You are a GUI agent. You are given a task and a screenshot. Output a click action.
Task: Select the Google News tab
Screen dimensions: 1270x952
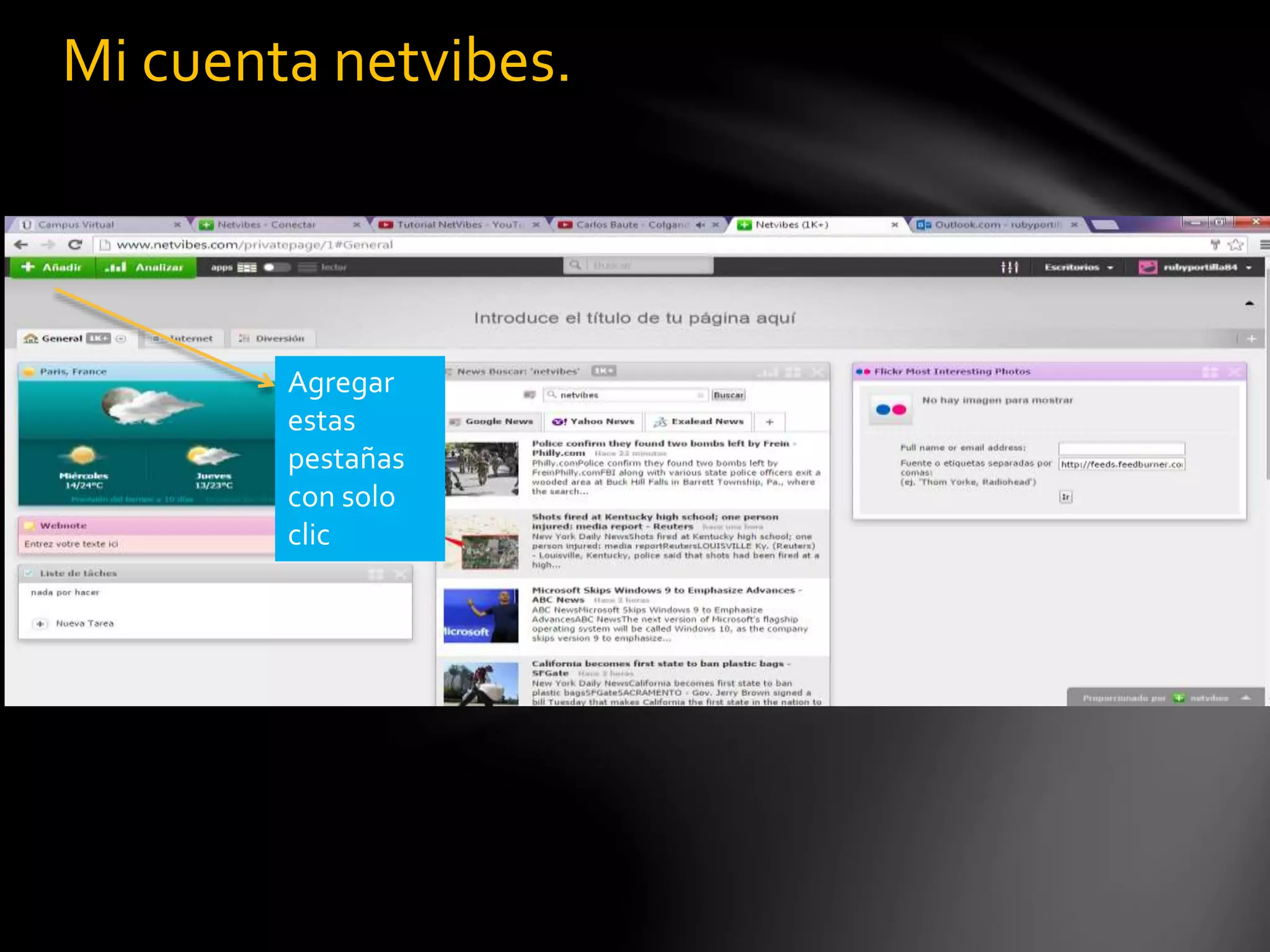tap(492, 421)
